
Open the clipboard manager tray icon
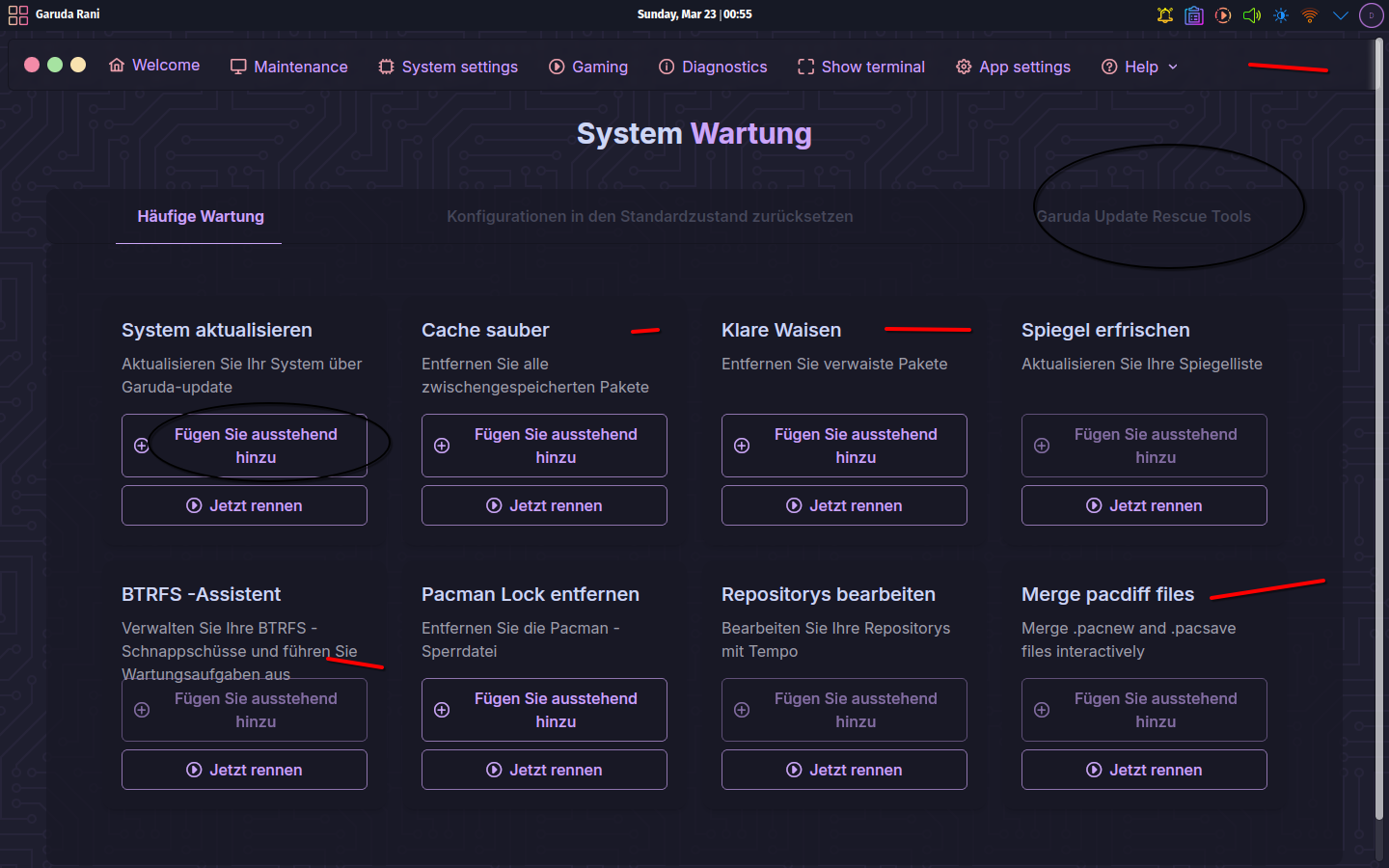[1194, 14]
